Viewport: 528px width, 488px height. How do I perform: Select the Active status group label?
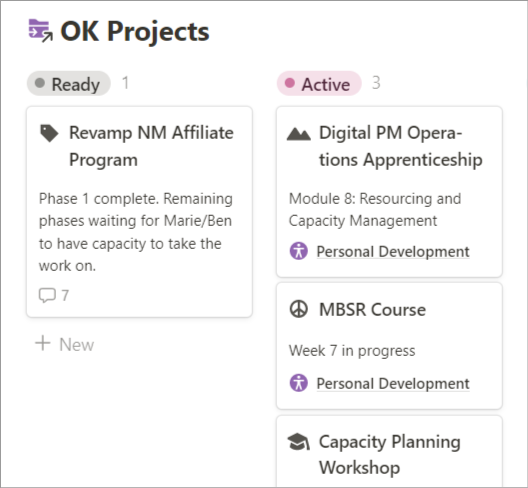tap(319, 84)
